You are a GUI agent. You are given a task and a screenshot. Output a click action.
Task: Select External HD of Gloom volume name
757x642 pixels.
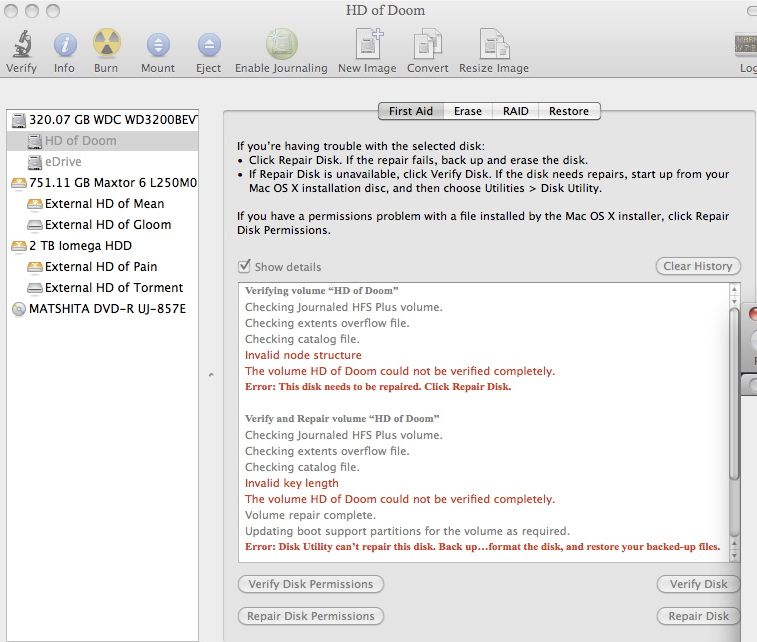click(108, 225)
